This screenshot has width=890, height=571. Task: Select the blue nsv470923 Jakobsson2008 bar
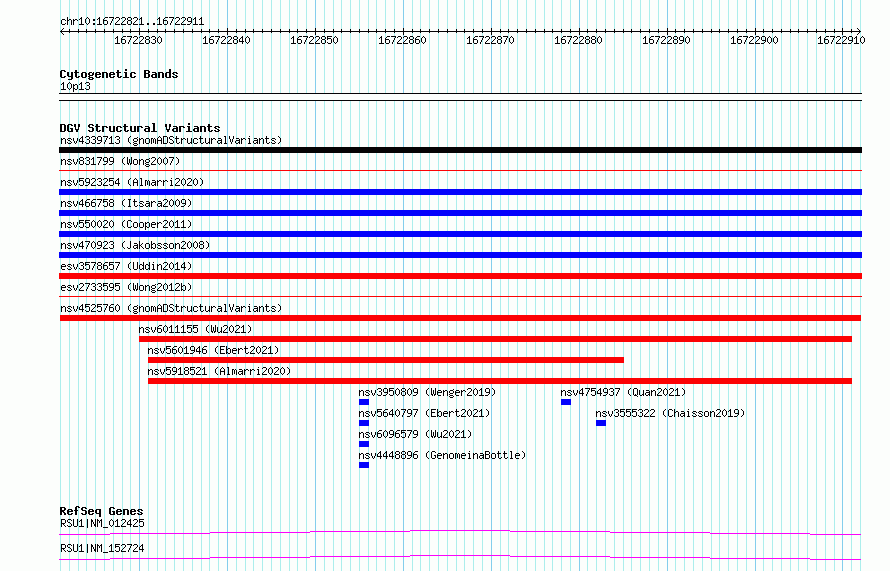pos(460,255)
